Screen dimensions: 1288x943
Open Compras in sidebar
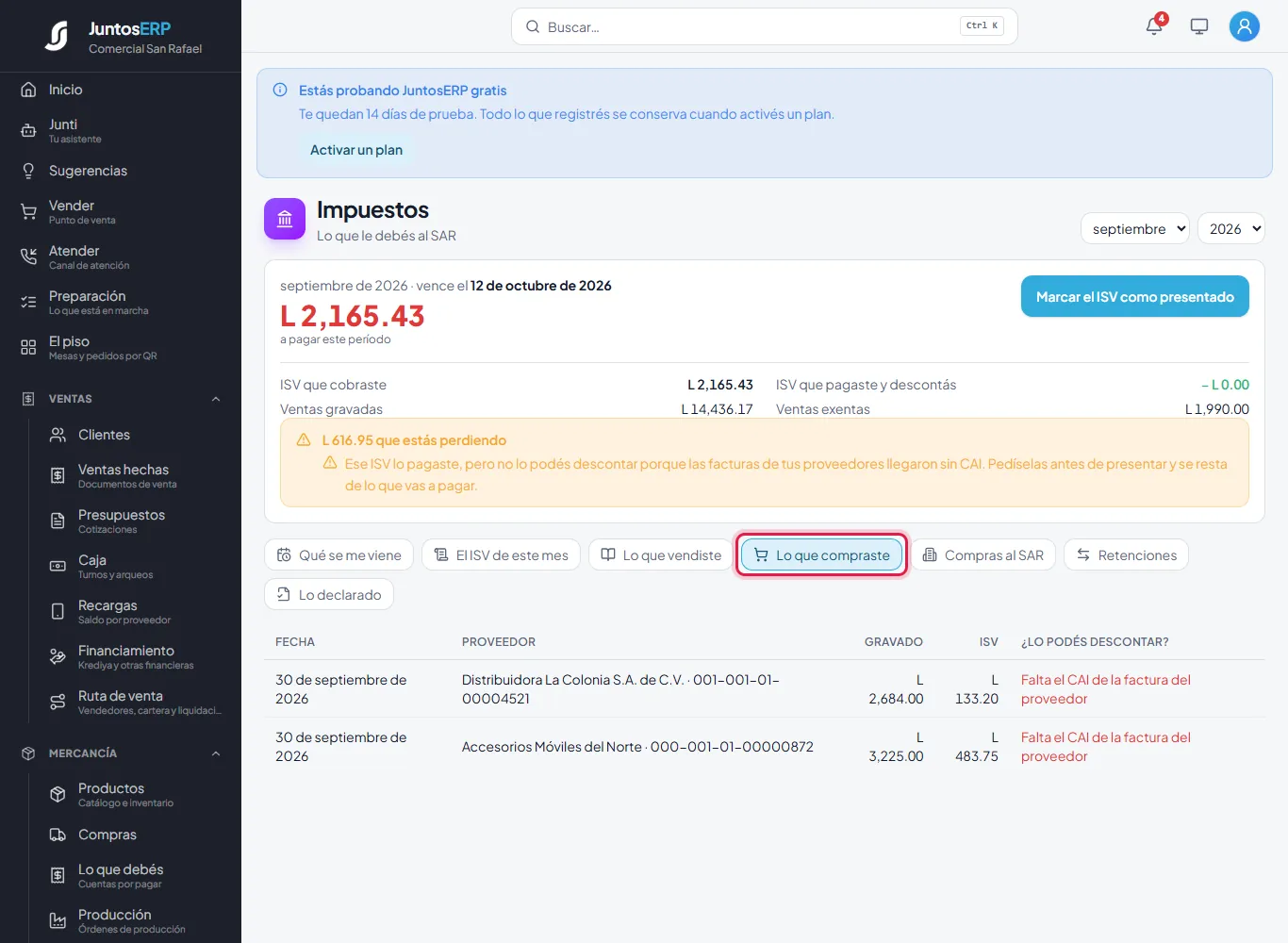pos(135,835)
